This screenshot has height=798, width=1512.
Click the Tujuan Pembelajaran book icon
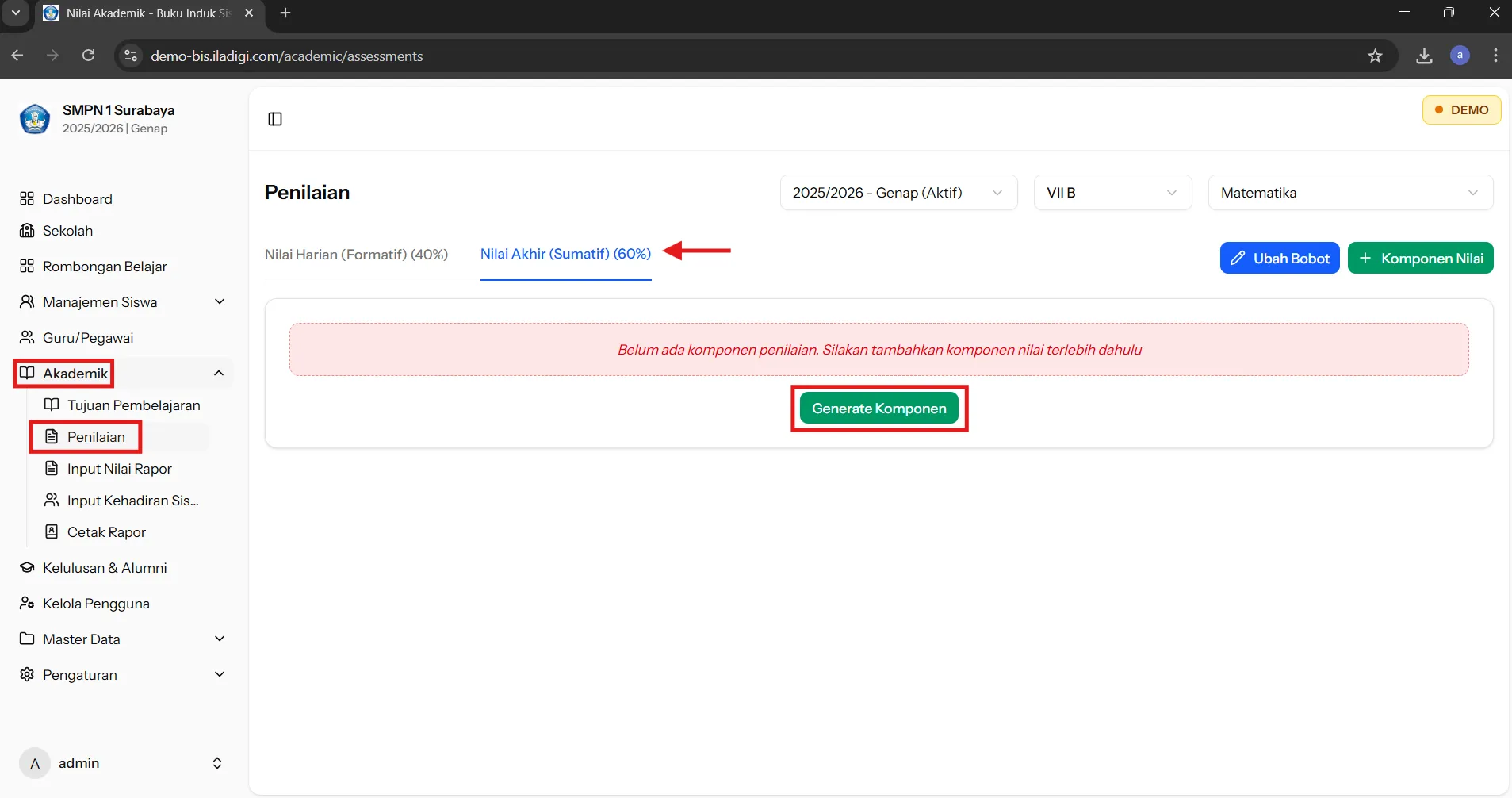pyautogui.click(x=52, y=405)
